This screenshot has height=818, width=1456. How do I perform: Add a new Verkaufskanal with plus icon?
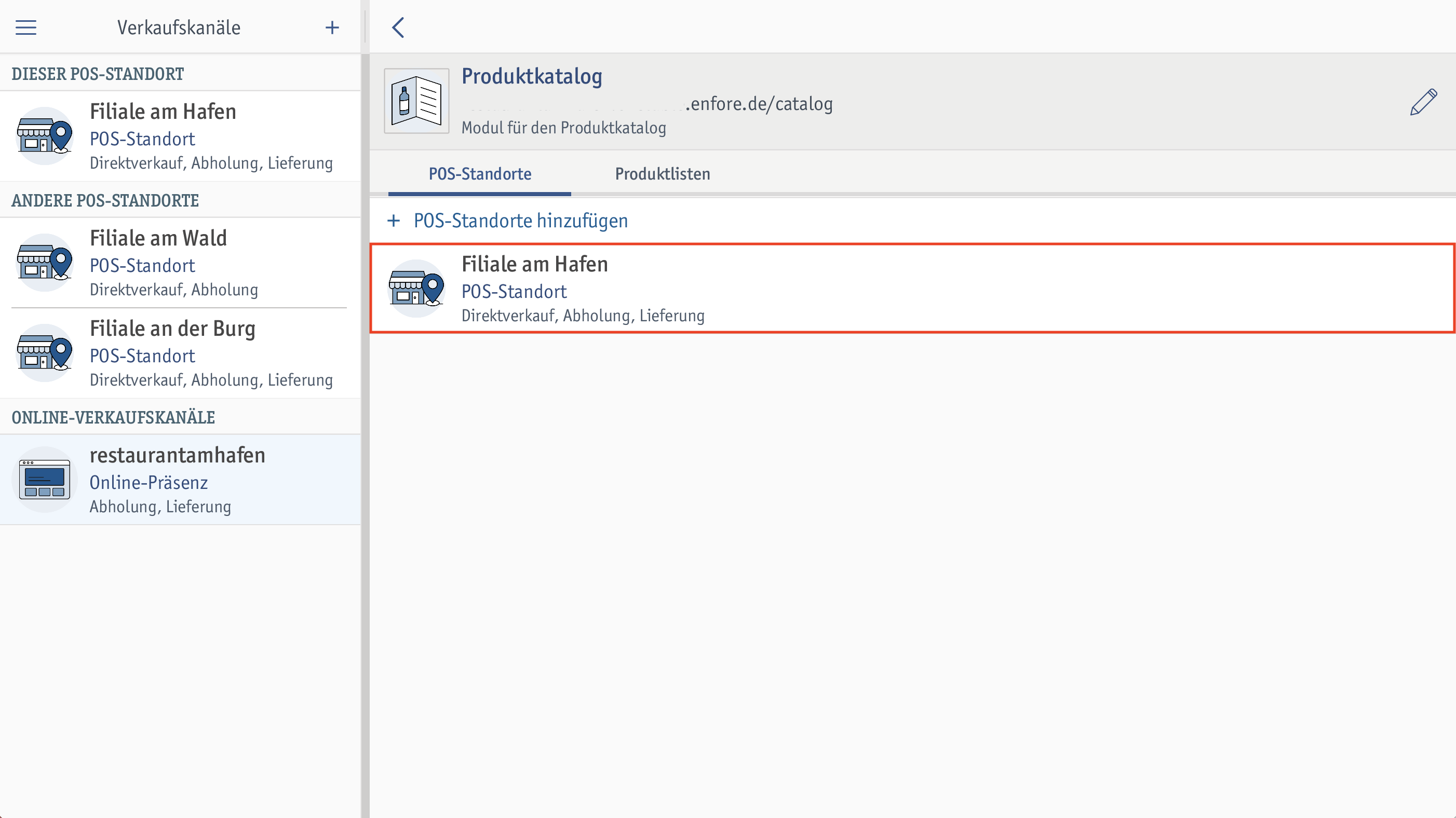click(x=332, y=27)
